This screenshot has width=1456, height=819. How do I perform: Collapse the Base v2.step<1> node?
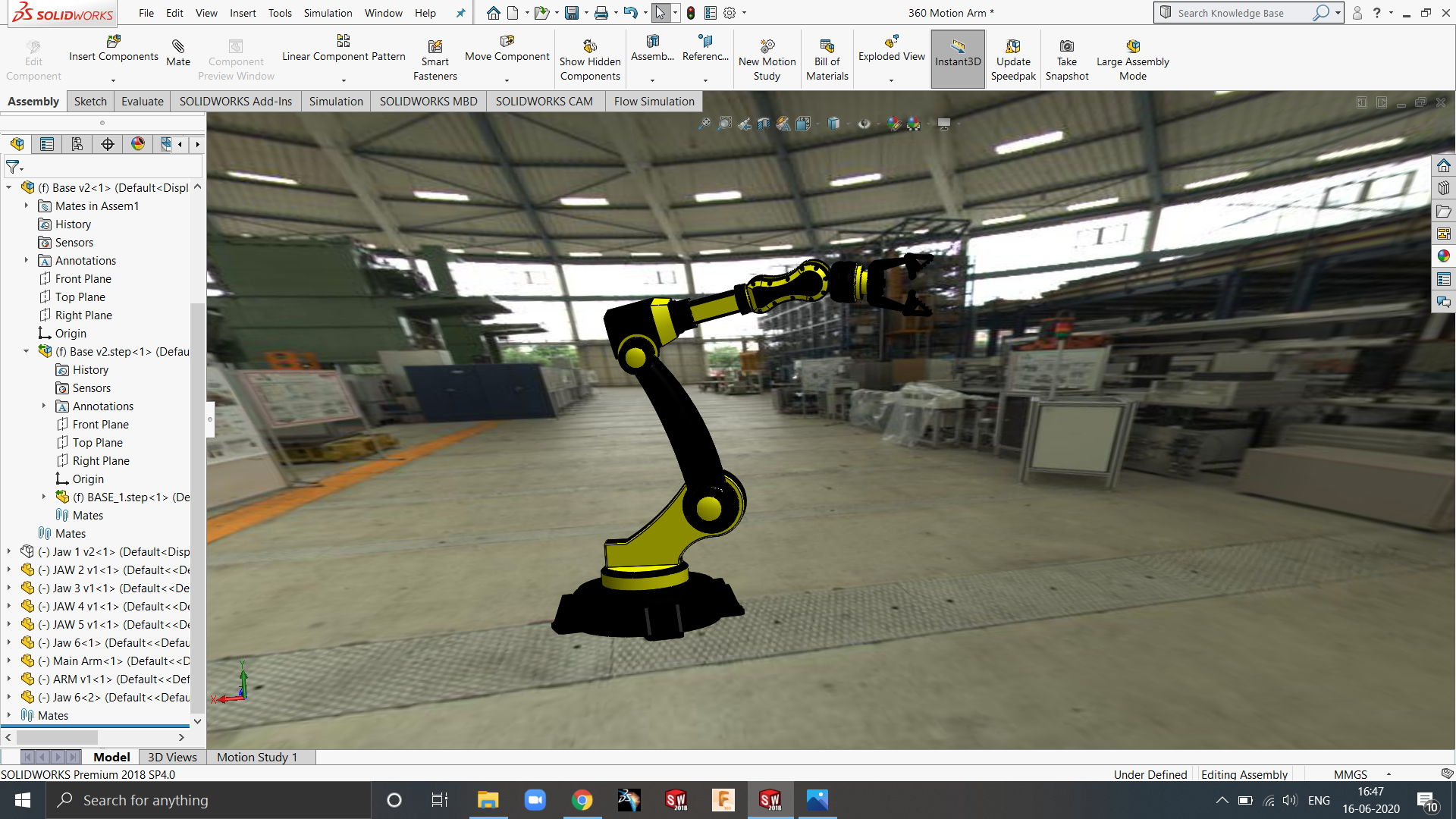[x=26, y=351]
